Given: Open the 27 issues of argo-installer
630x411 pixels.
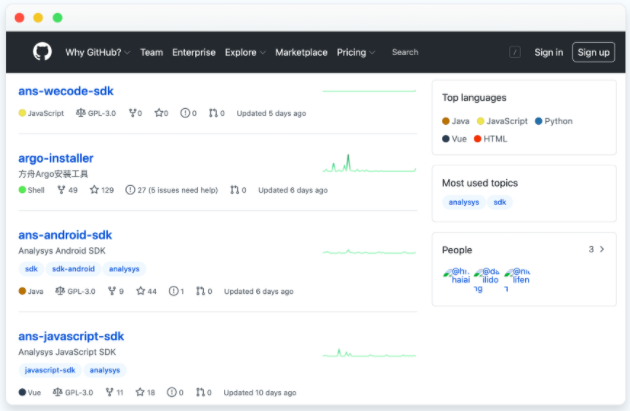Looking at the screenshot, I should [x=172, y=190].
